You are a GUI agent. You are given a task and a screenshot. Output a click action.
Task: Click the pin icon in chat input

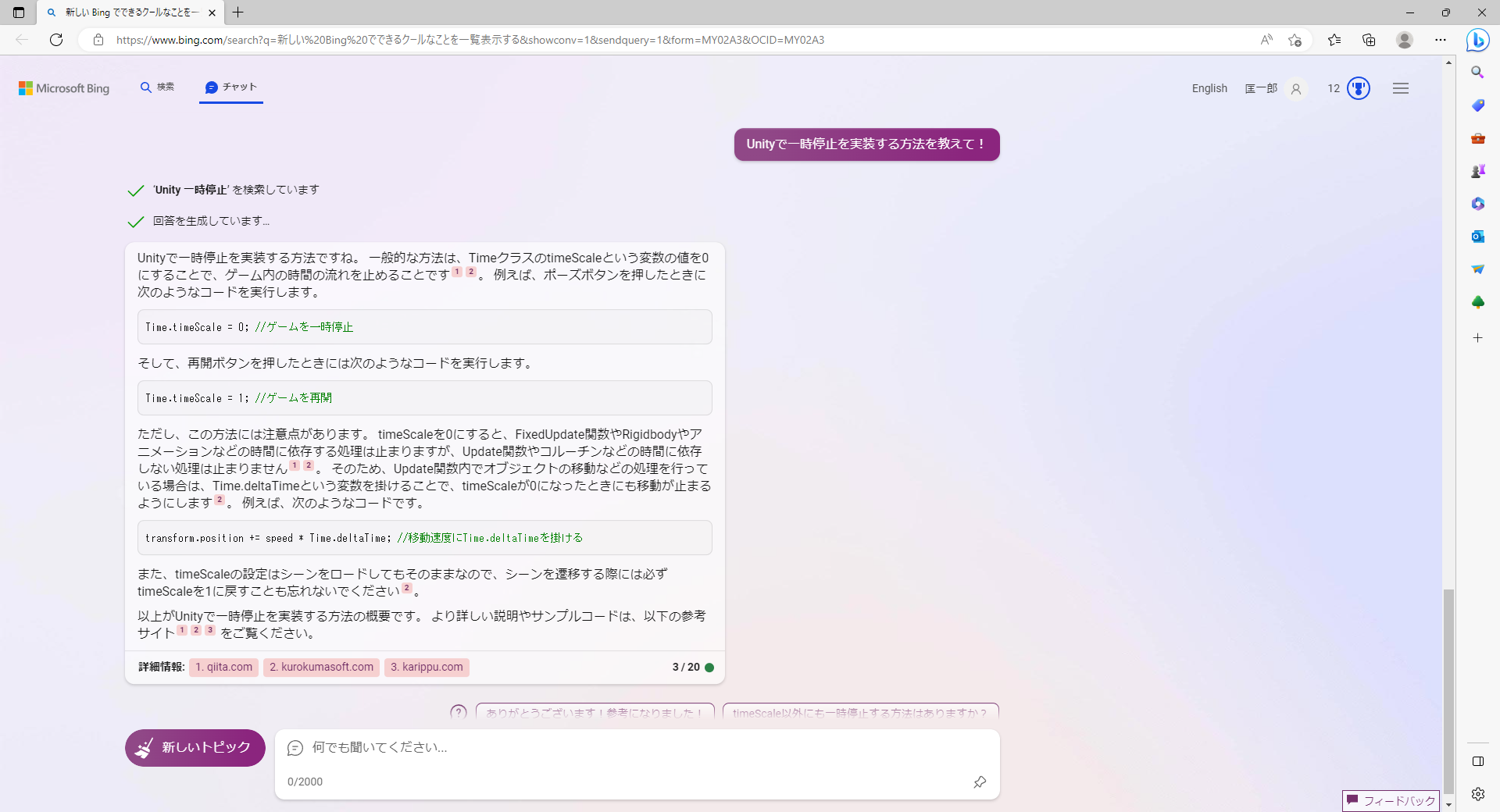tap(980, 782)
